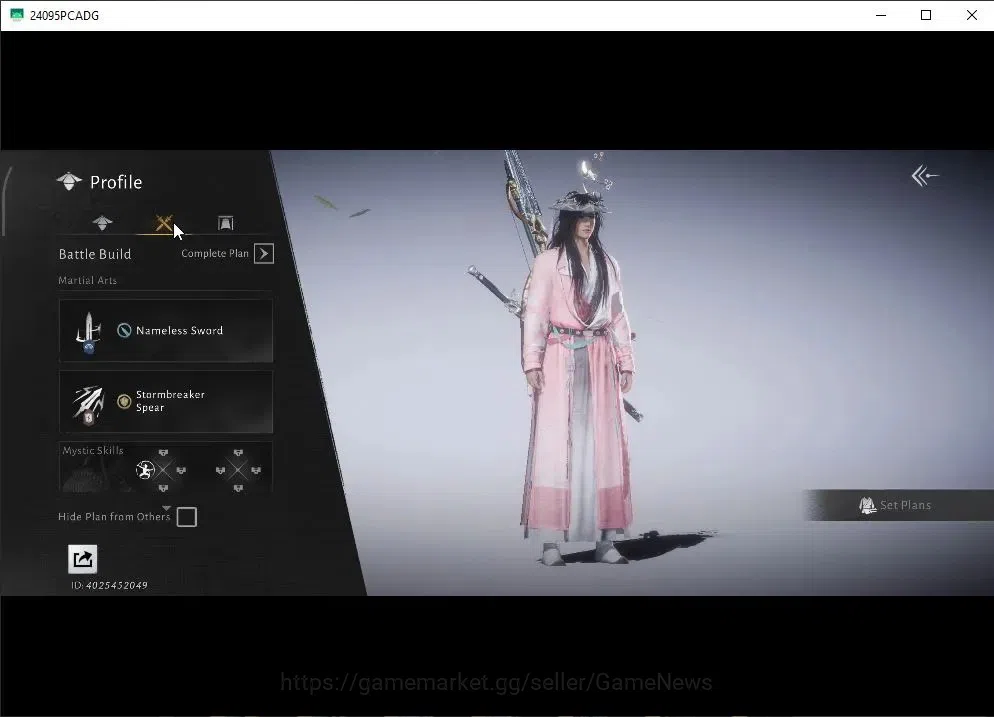Select the Stormbreaker Spear name text

click(170, 401)
